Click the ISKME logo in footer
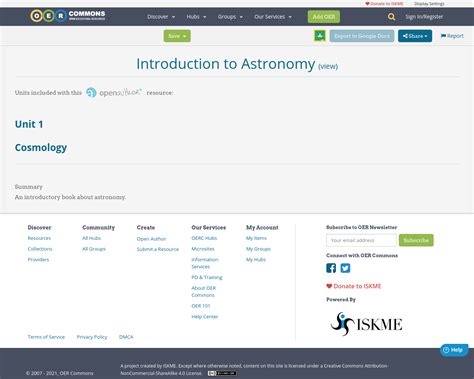Image resolution: width=474 pixels, height=379 pixels. [366, 324]
